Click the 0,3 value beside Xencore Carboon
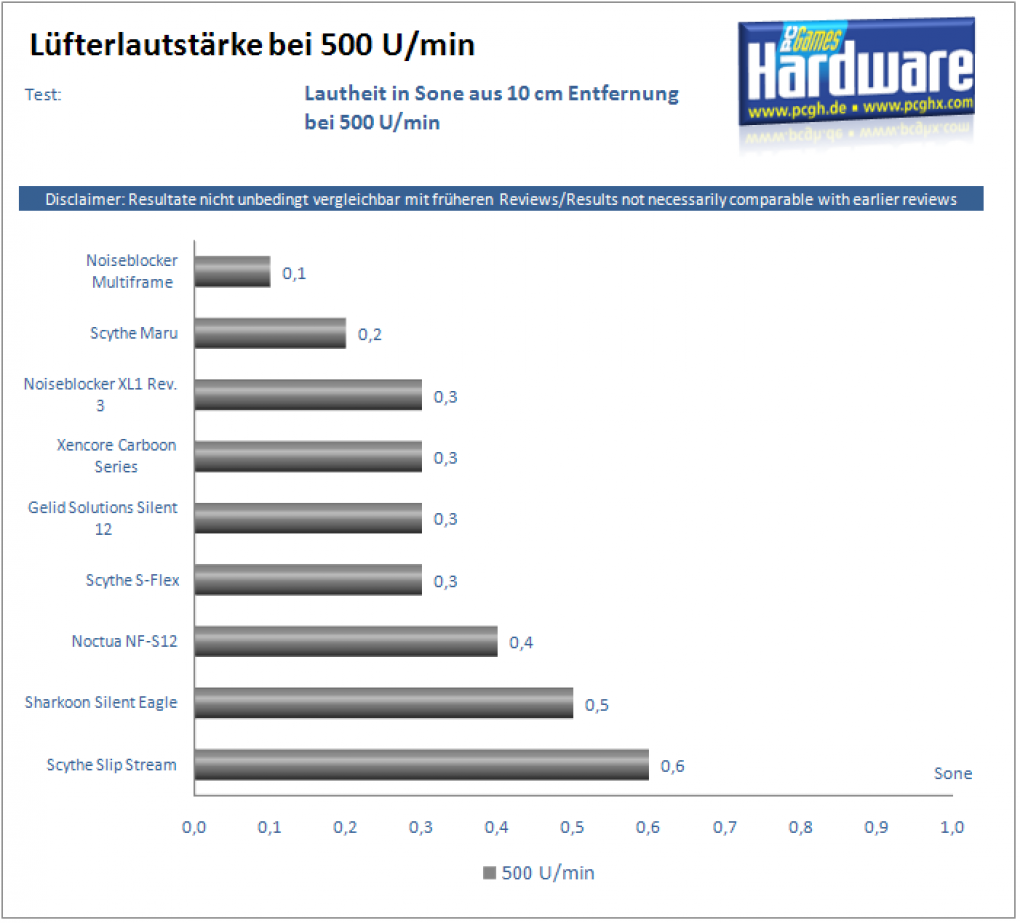This screenshot has width=1020, height=923. click(x=447, y=459)
